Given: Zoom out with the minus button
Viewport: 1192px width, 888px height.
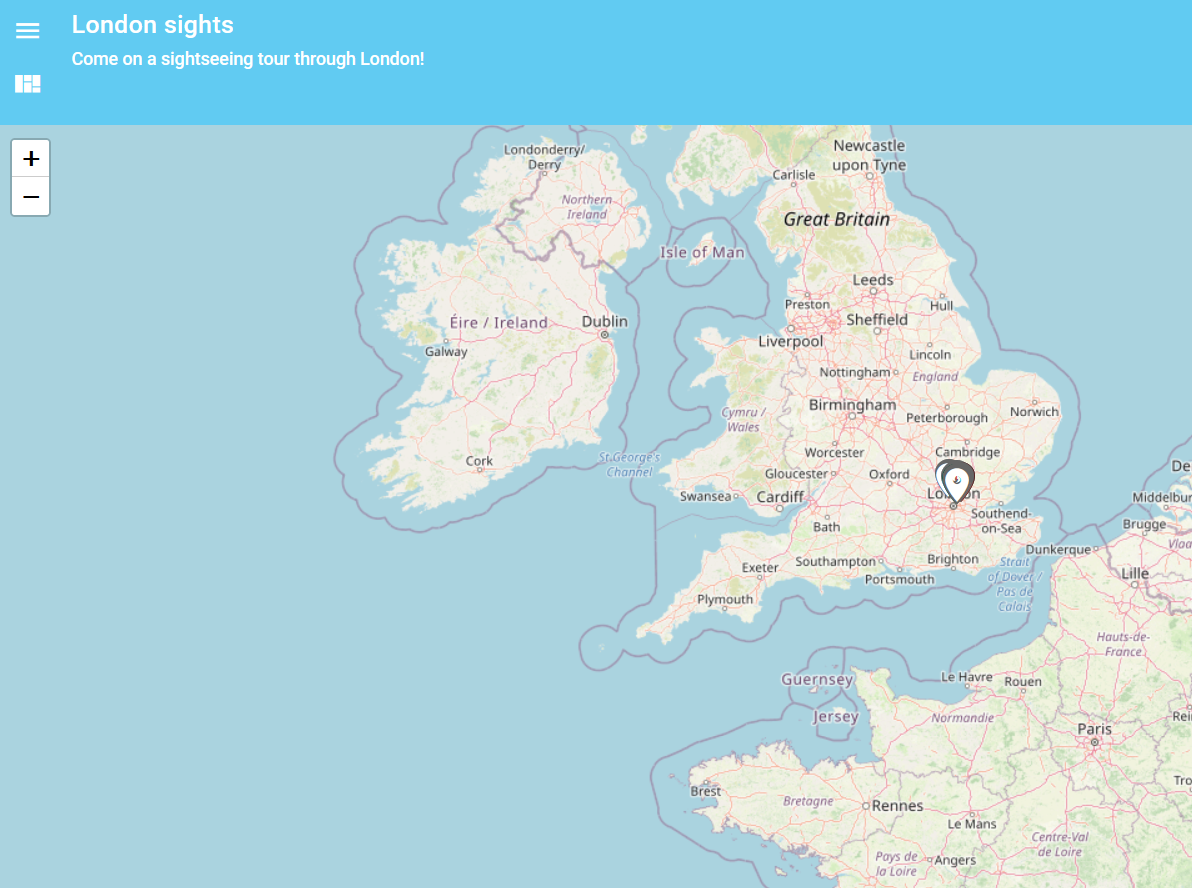Looking at the screenshot, I should [31, 197].
